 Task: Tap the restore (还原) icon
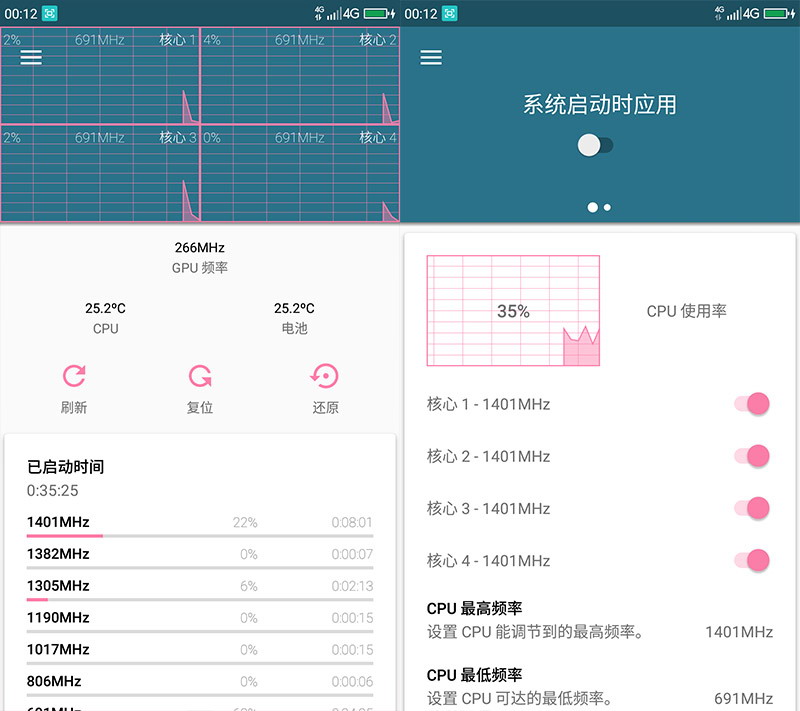[325, 375]
